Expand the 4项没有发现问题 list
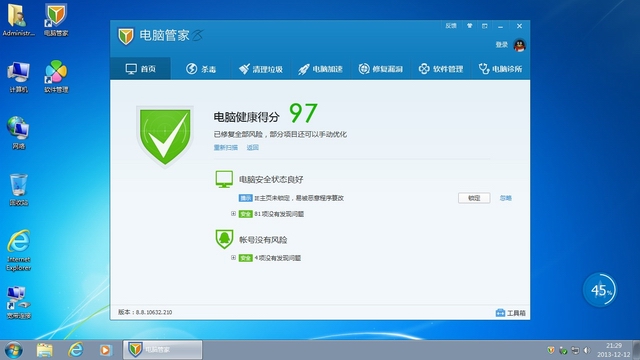This screenshot has height=360, width=640. (233, 258)
